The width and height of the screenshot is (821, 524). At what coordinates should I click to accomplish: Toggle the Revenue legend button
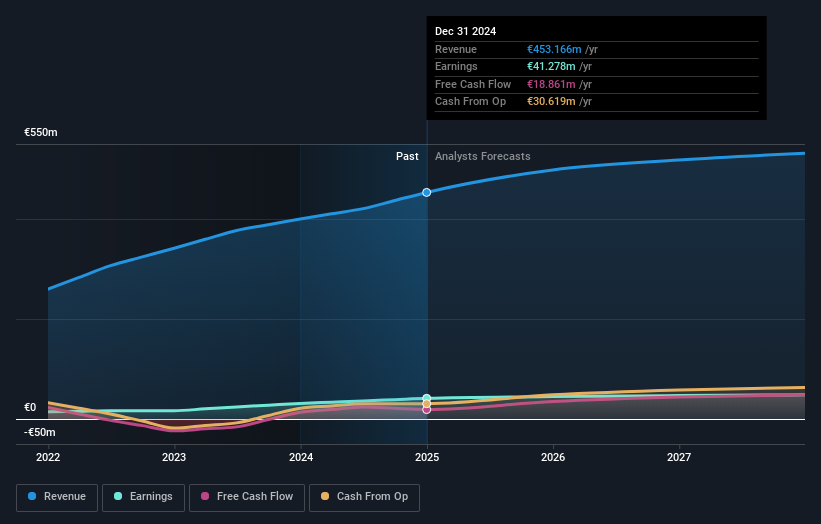point(57,497)
